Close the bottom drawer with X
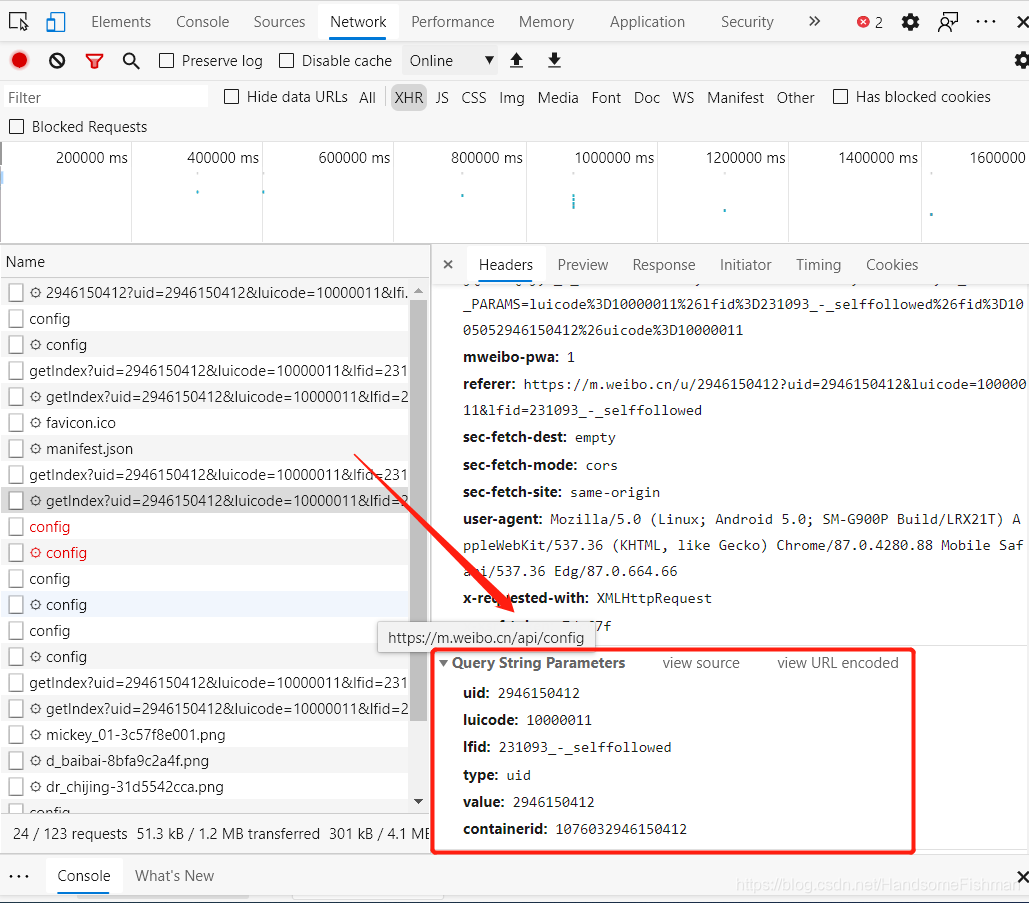The image size is (1029, 903). pyautogui.click(x=1022, y=877)
